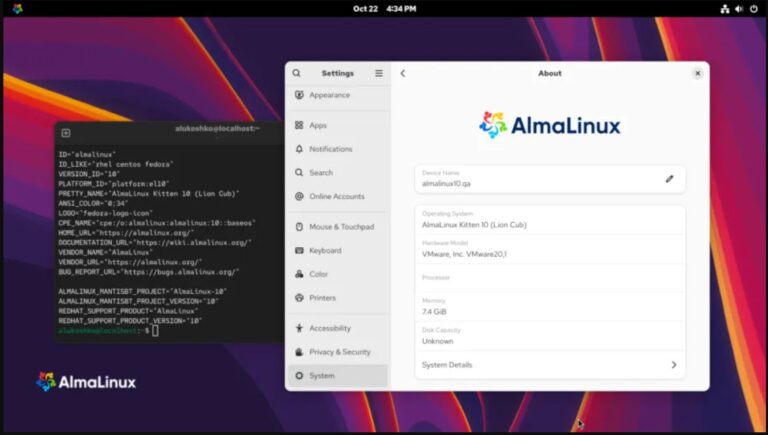This screenshot has height=435, width=768.
Task: Click the CPE_NAME line in terminal
Action: [x=157, y=223]
